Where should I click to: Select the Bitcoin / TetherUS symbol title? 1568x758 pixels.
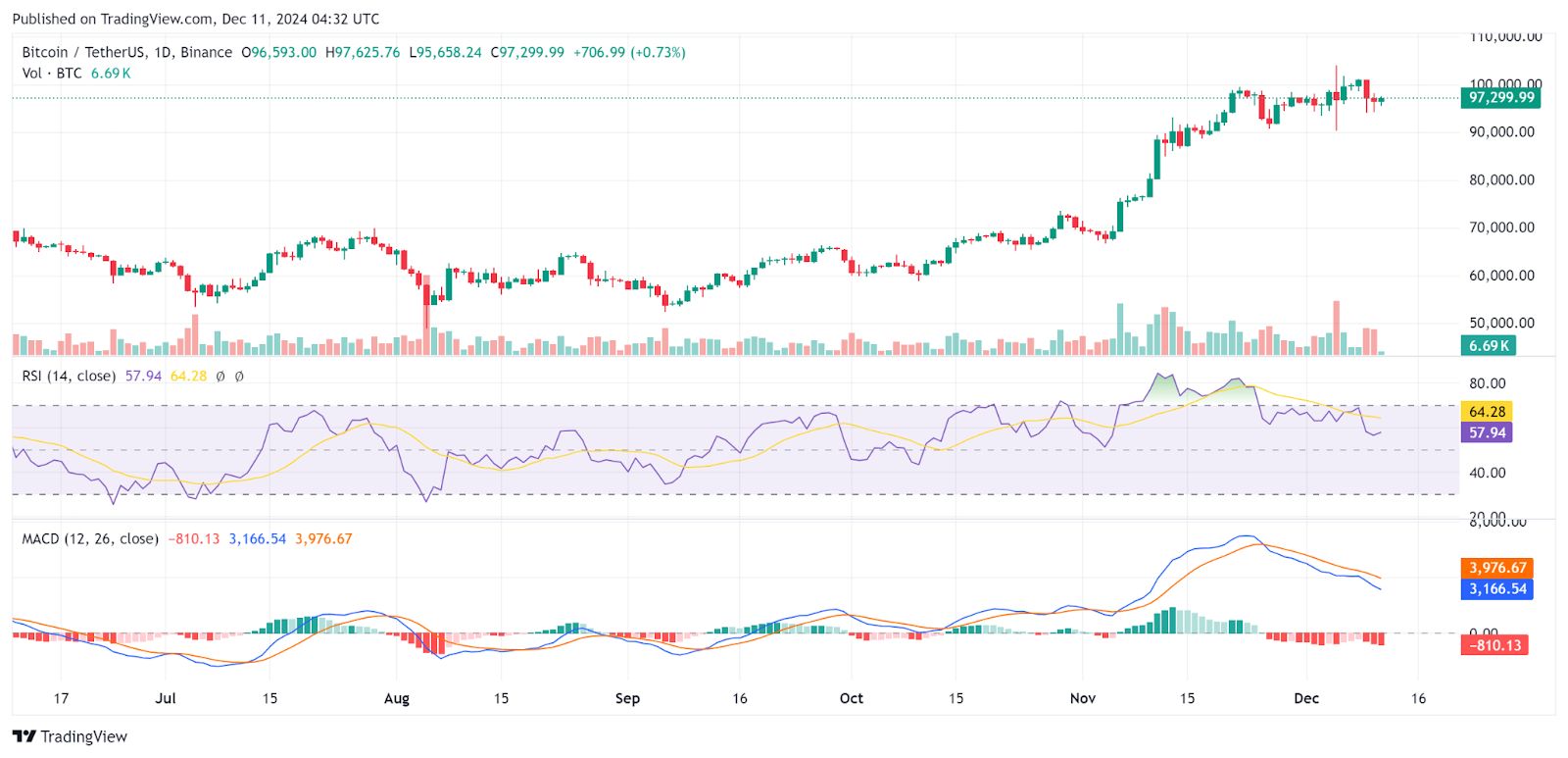point(127,52)
